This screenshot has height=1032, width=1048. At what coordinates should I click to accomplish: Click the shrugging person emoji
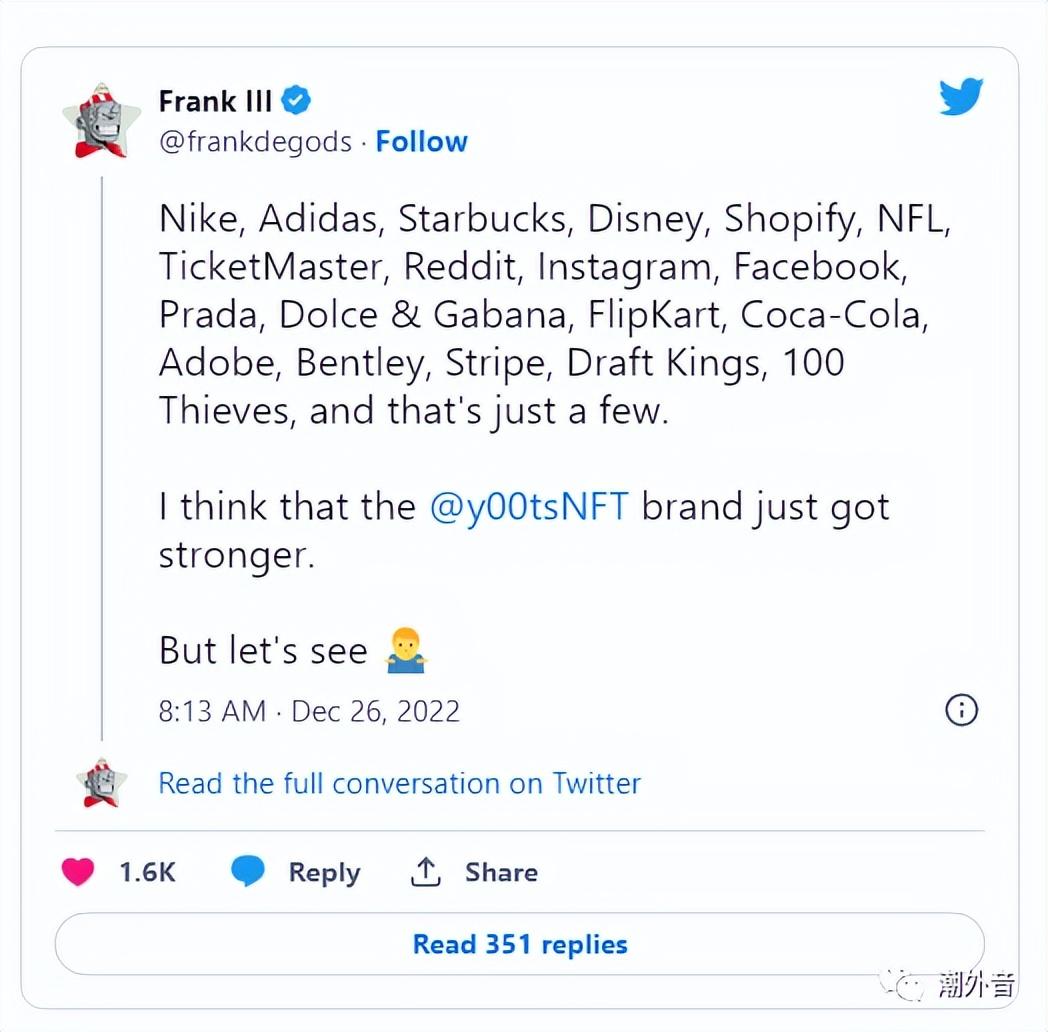point(406,650)
